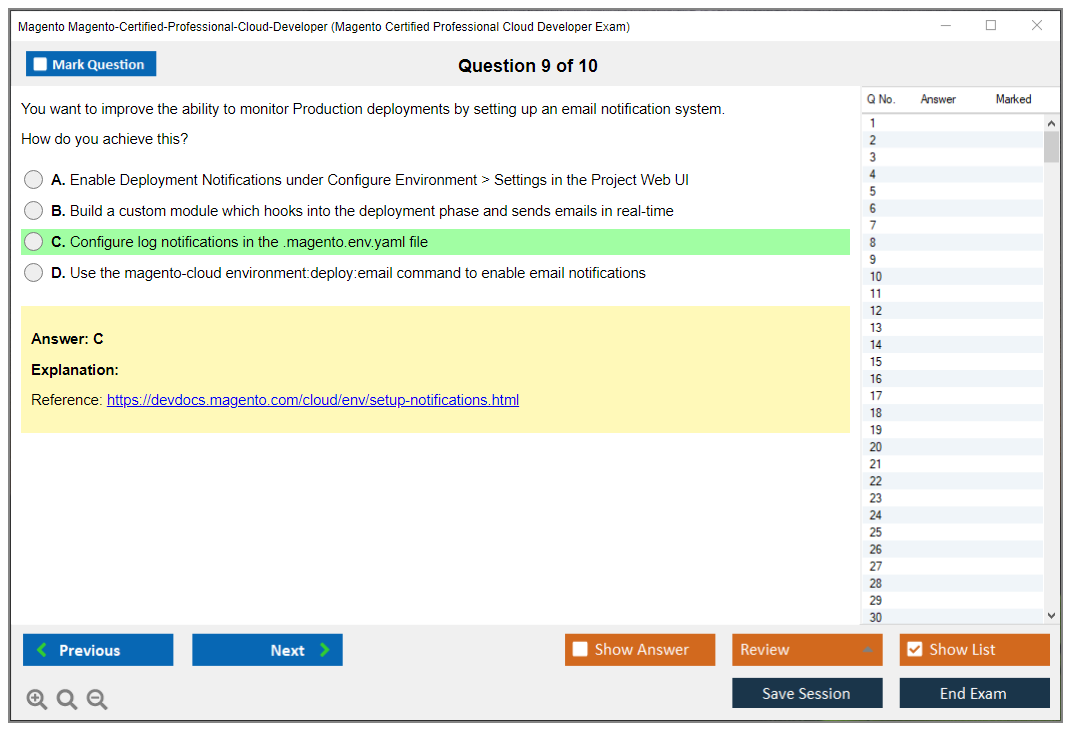Select answer D radio button
Image resolution: width=1075 pixels, height=735 pixels.
tap(34, 273)
